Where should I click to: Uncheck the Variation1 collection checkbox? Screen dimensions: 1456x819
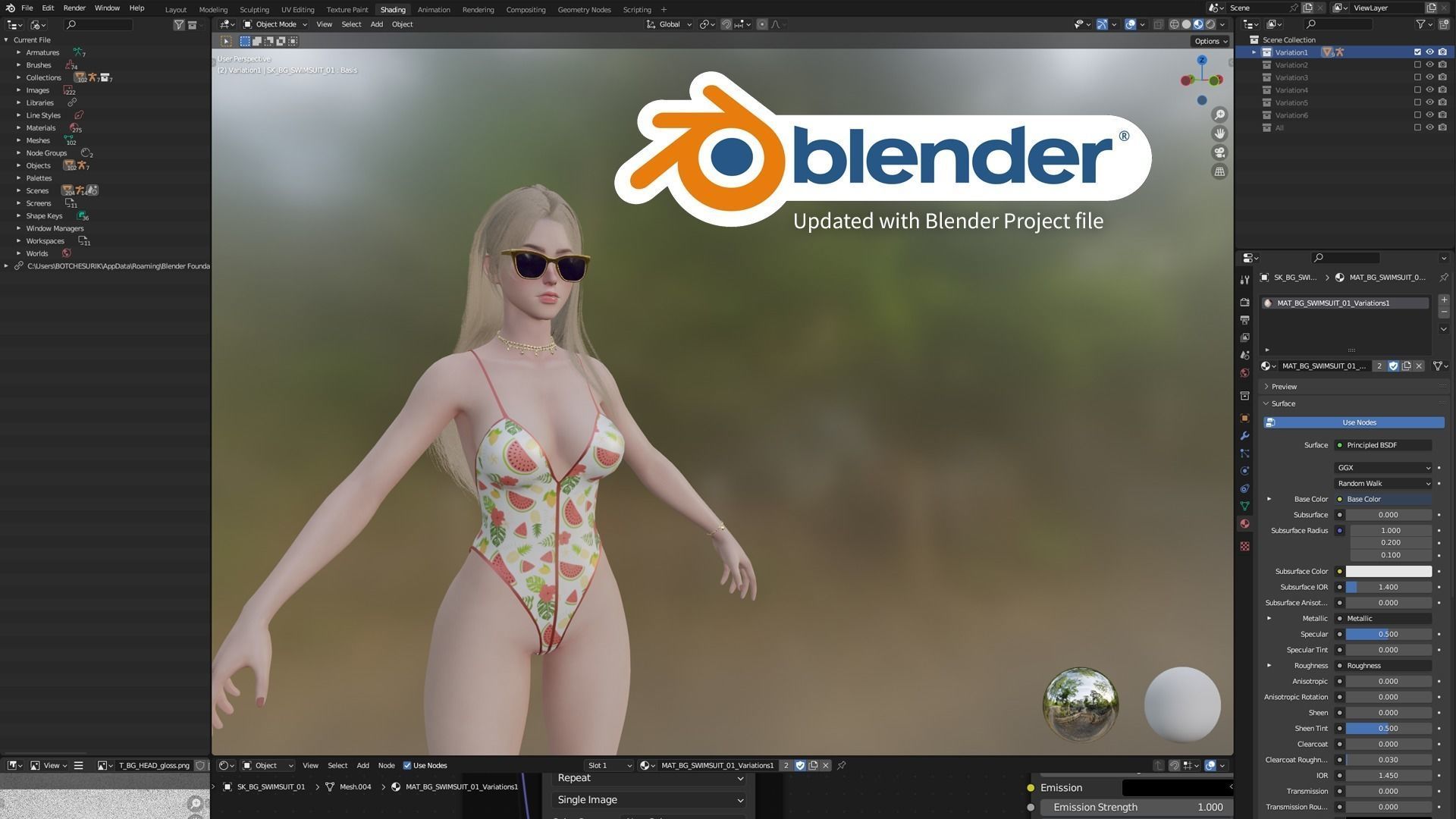pyautogui.click(x=1417, y=52)
